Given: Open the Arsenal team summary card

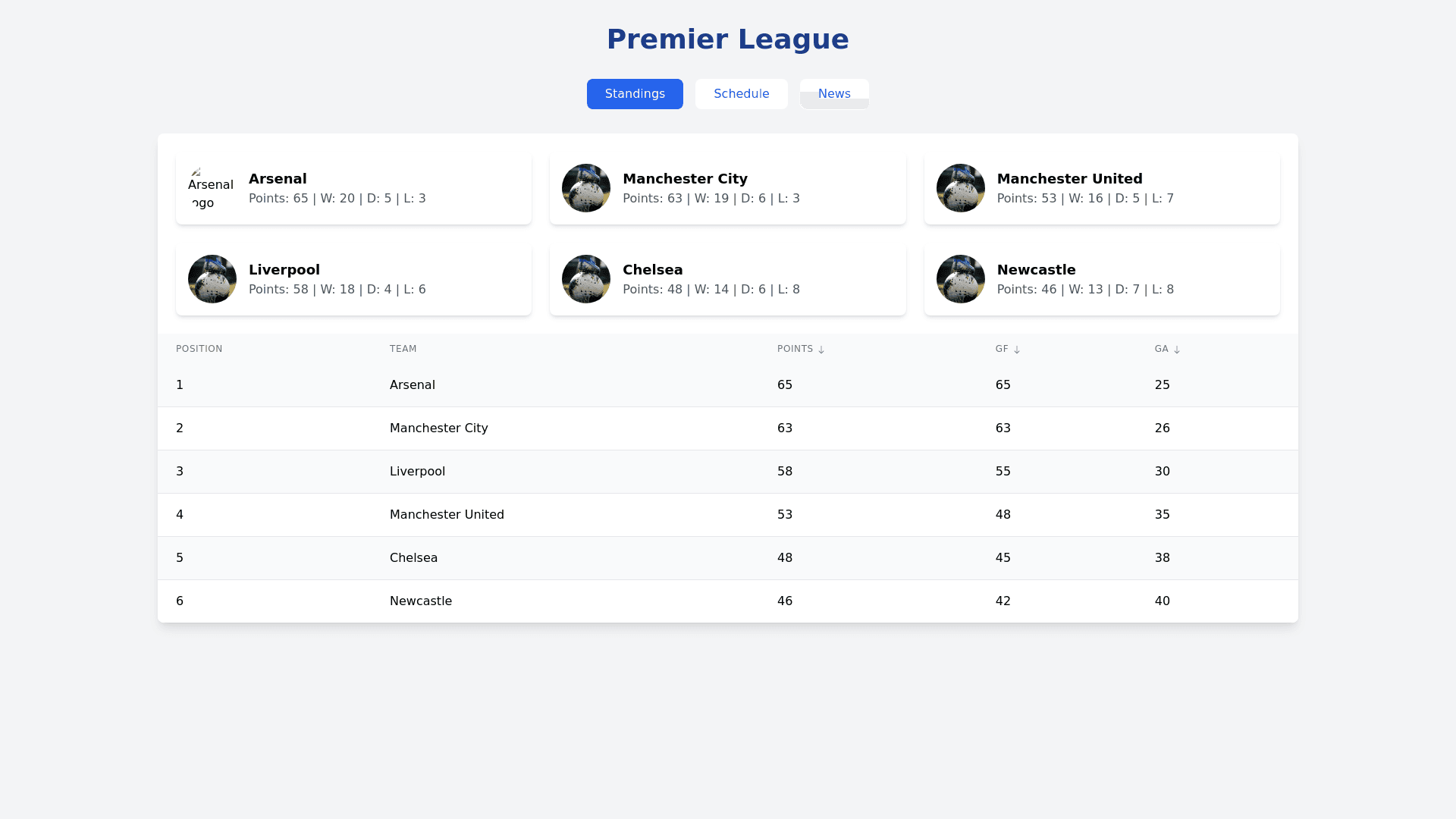Looking at the screenshot, I should point(353,187).
